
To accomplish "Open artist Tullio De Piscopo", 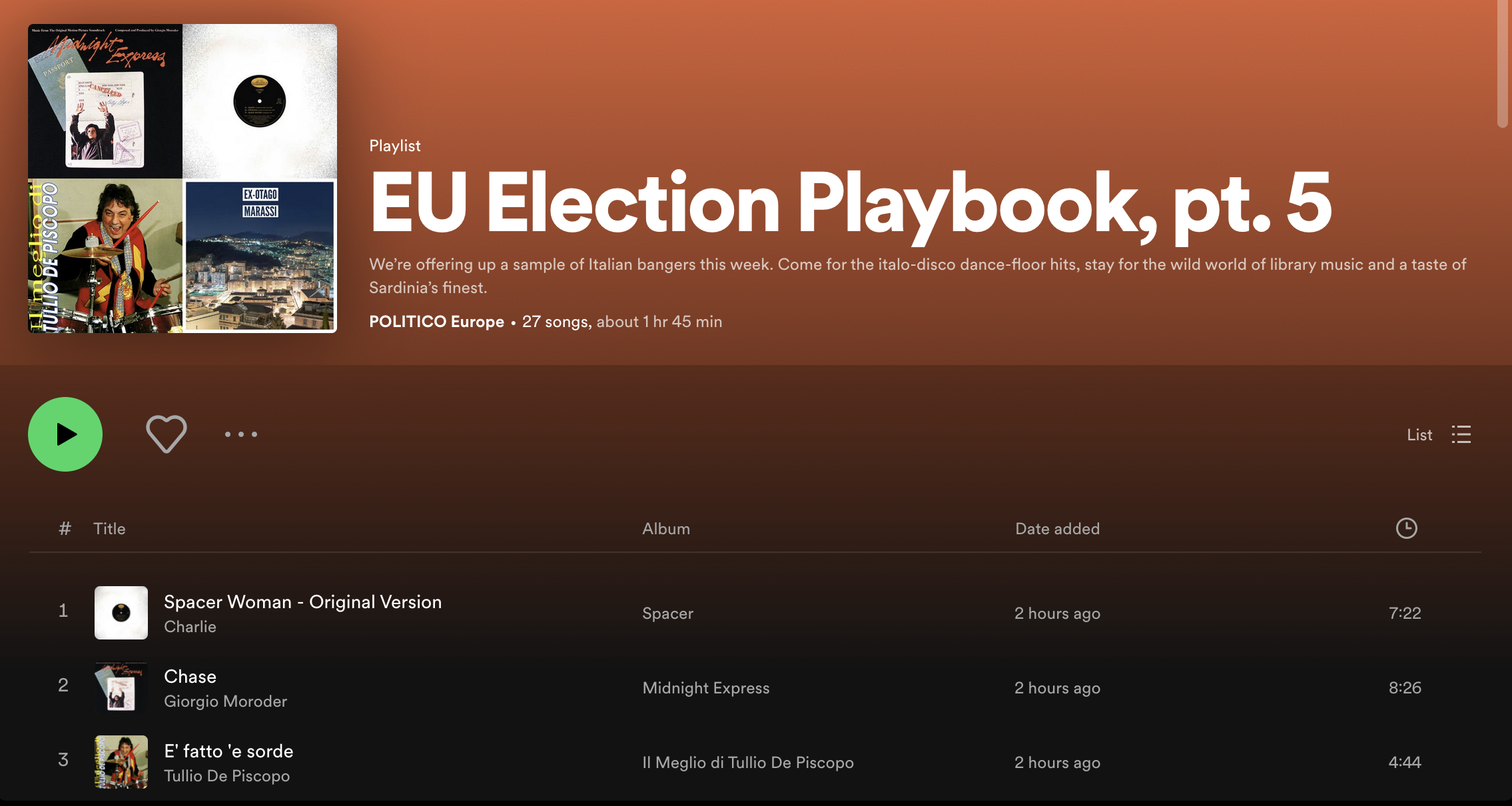I will click(x=226, y=776).
